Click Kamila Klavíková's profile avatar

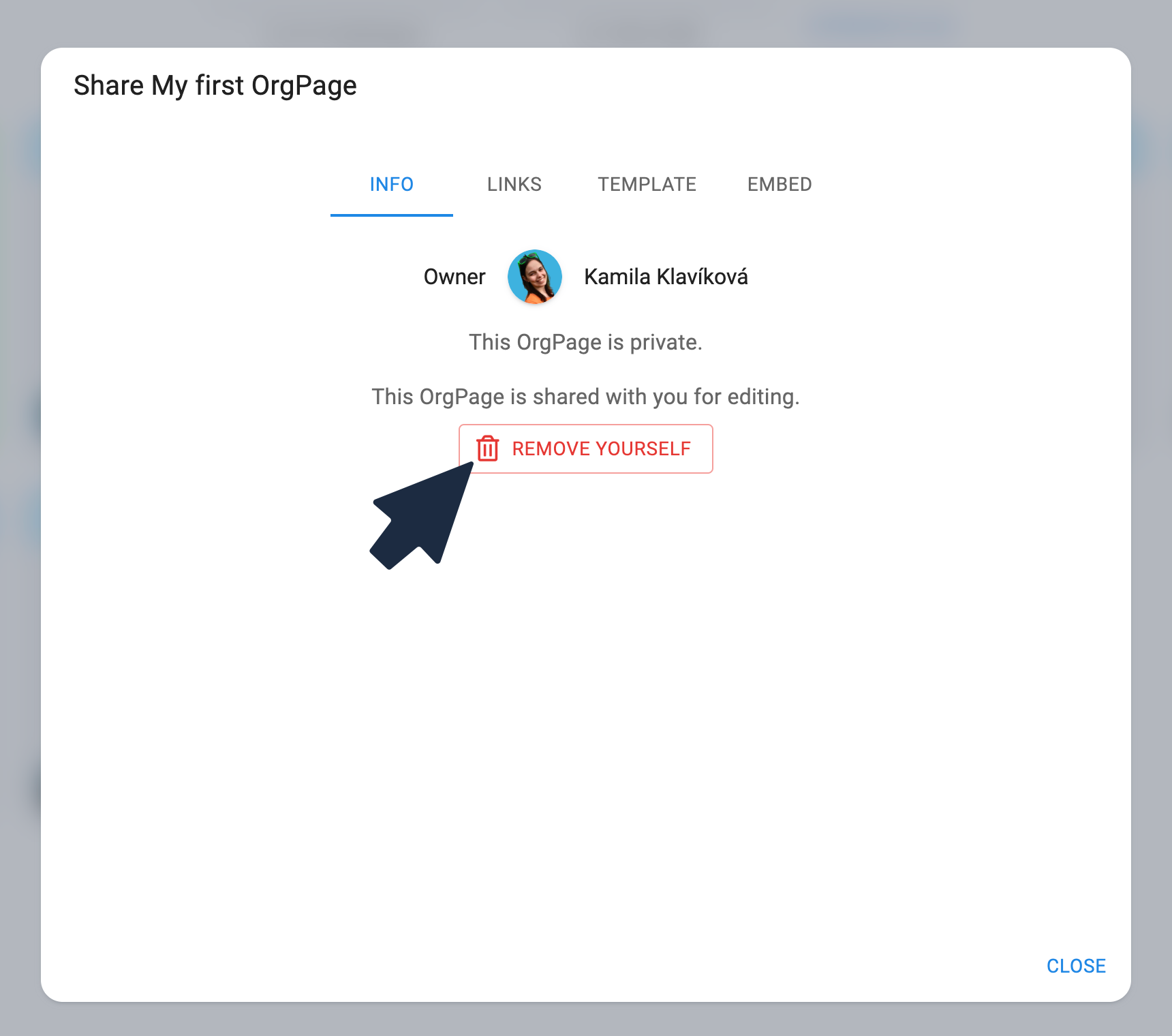[535, 277]
